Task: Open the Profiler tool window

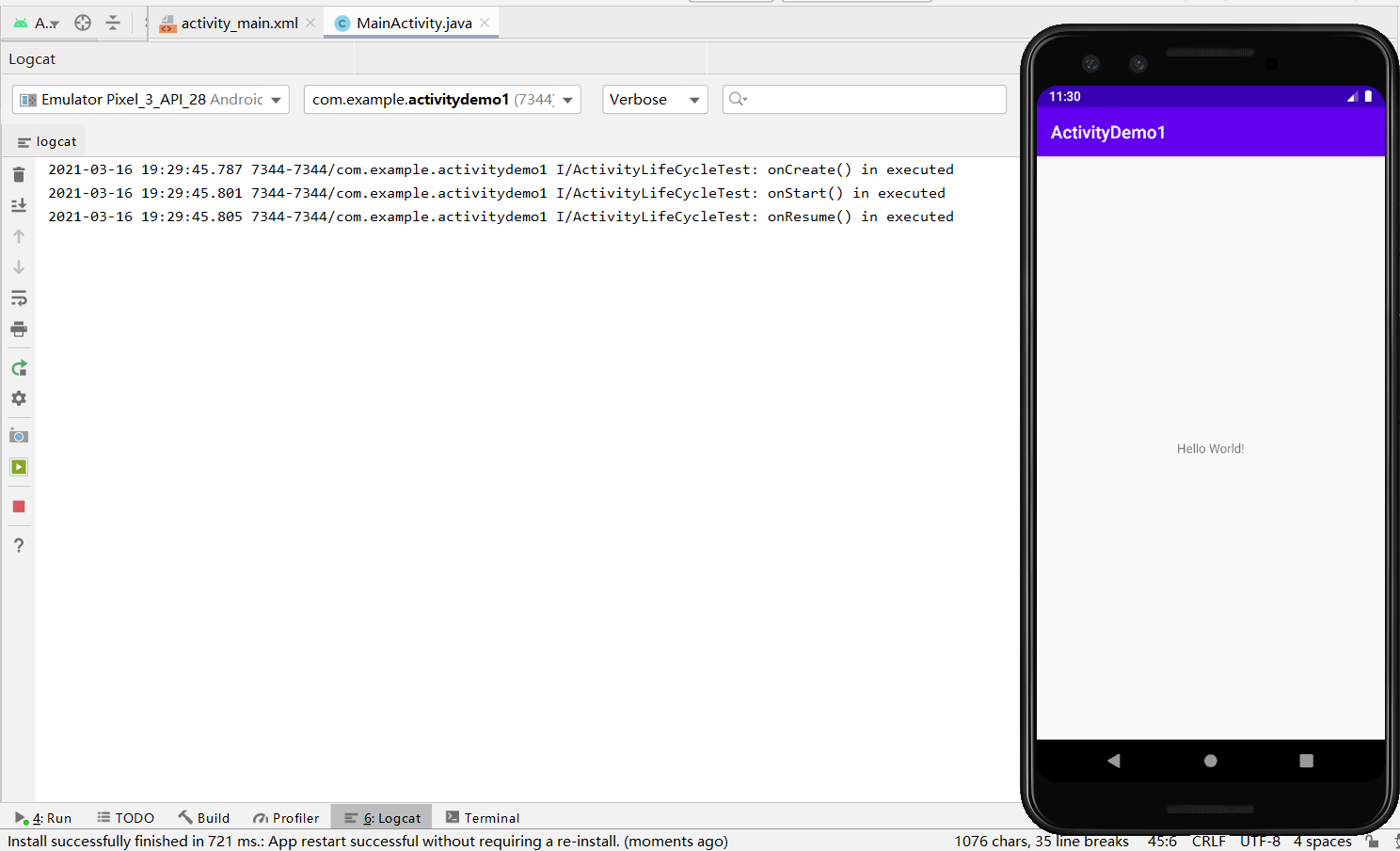Action: [x=286, y=818]
